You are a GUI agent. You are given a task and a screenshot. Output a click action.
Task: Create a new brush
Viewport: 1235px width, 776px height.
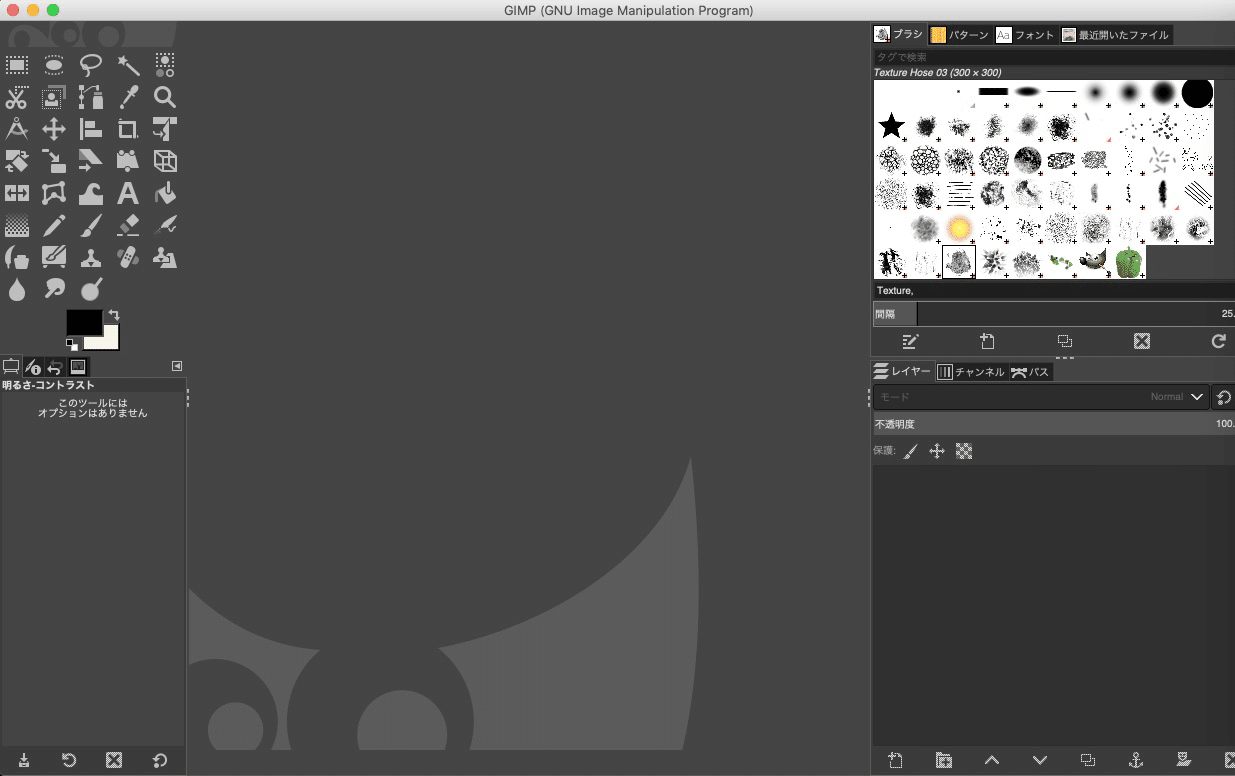point(987,341)
